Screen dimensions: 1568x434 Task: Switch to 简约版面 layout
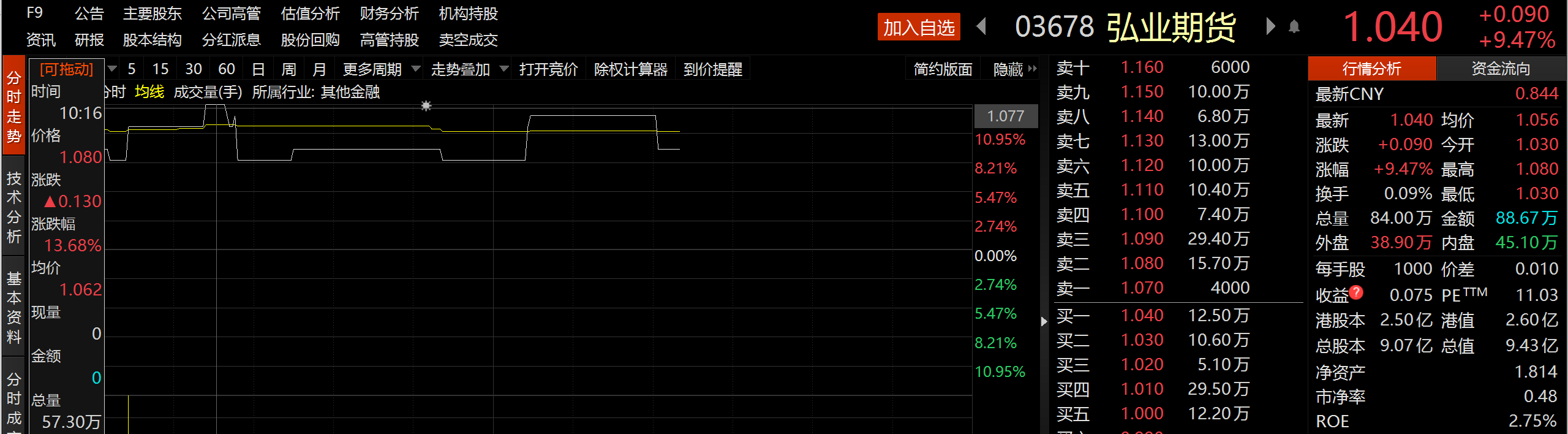[943, 69]
